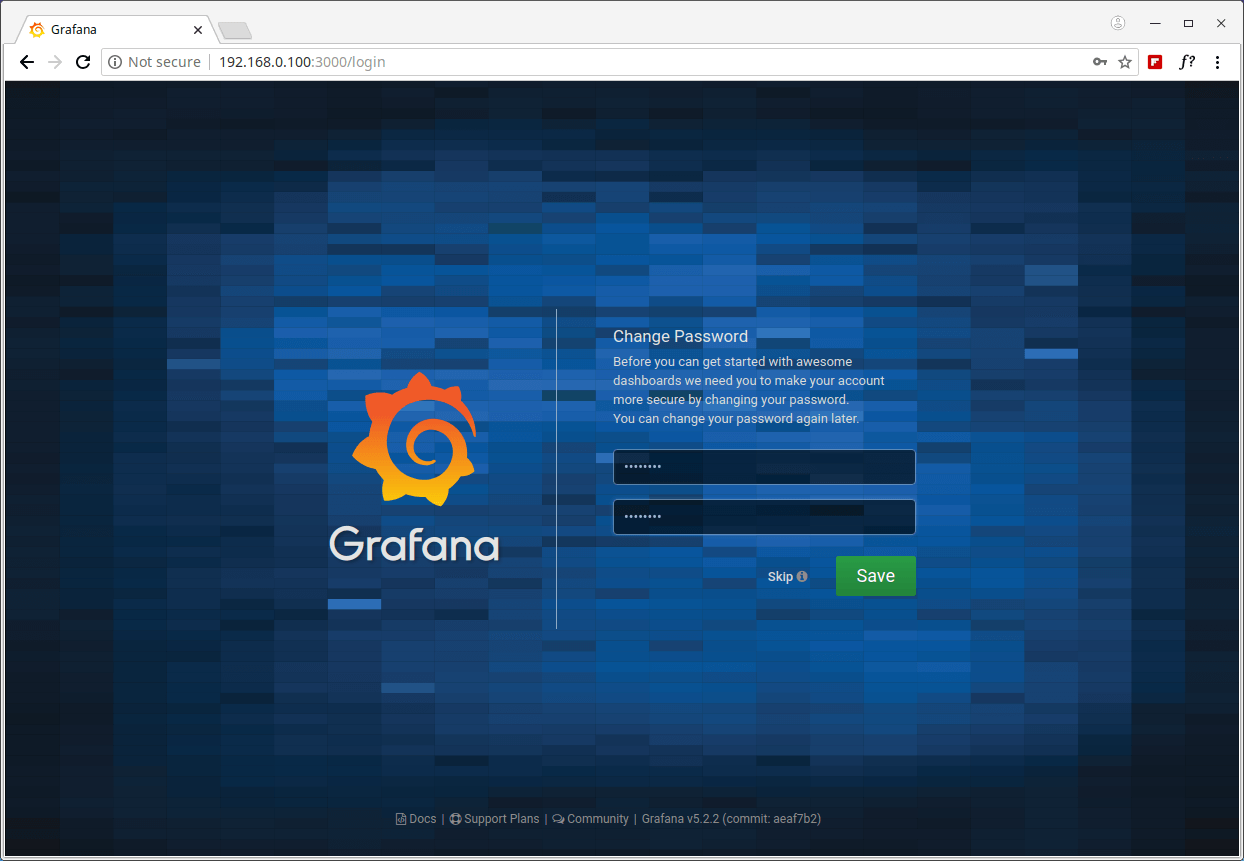Image resolution: width=1244 pixels, height=861 pixels.
Task: Click the browser back arrow
Action: (x=27, y=62)
